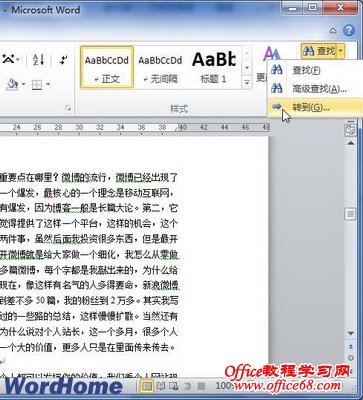
Task: Click the Go To (转到) menu entry
Action: 315,107
